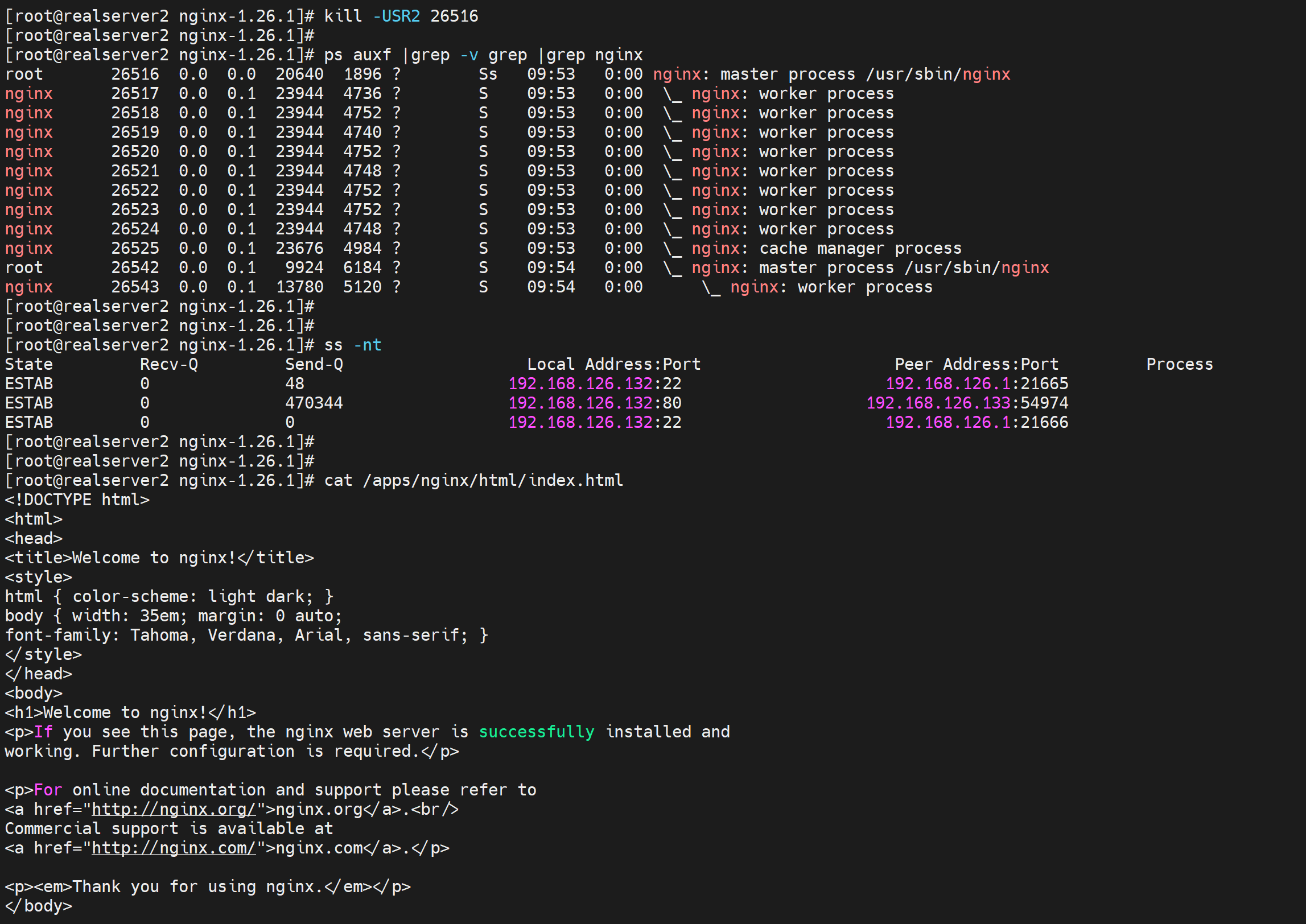1306x924 pixels.
Task: Click the kill -USR2 26516 command
Action: [401, 16]
